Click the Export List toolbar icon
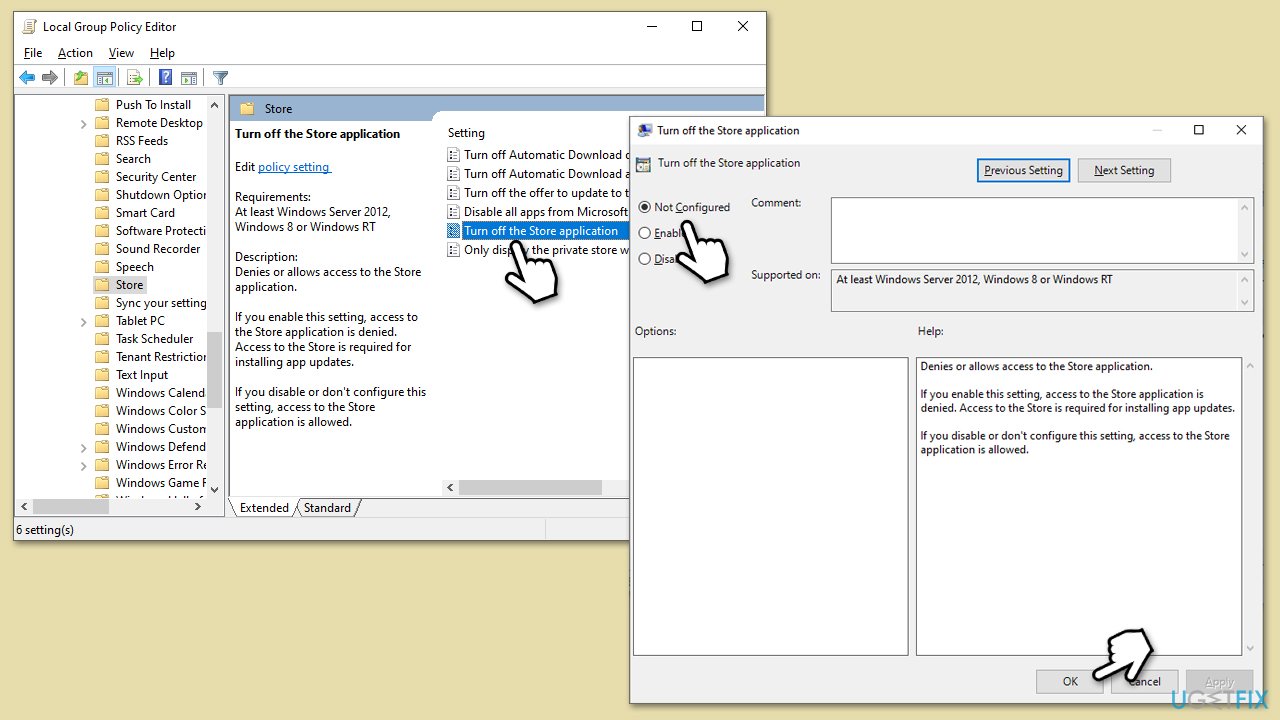Screen dimensions: 1280x720 click(134, 78)
